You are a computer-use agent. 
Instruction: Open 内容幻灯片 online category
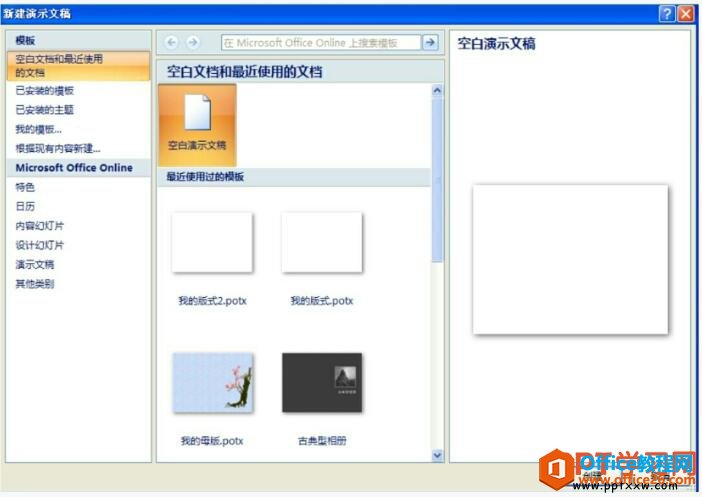[x=39, y=226]
